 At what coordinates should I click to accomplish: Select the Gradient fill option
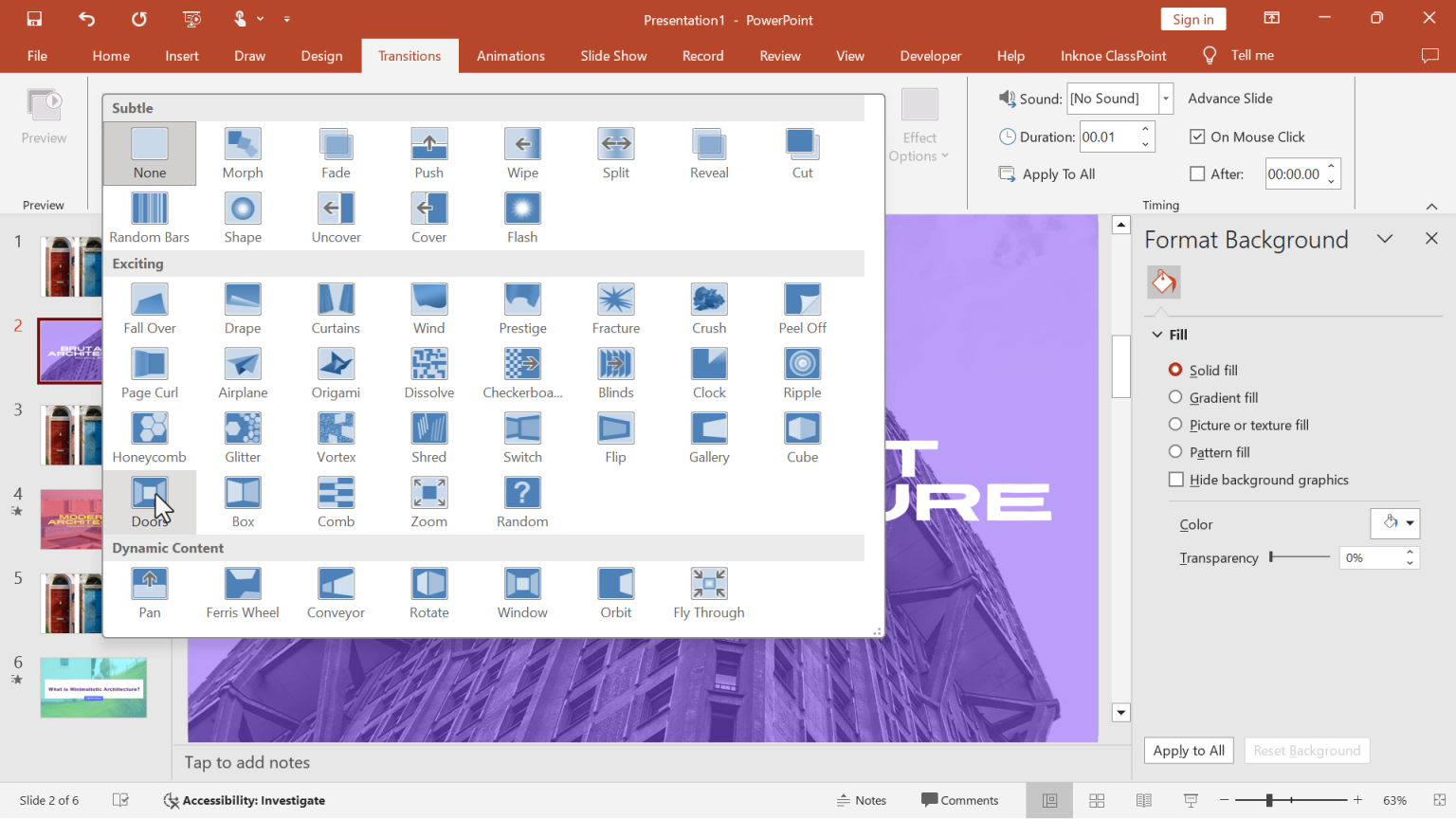click(1175, 397)
